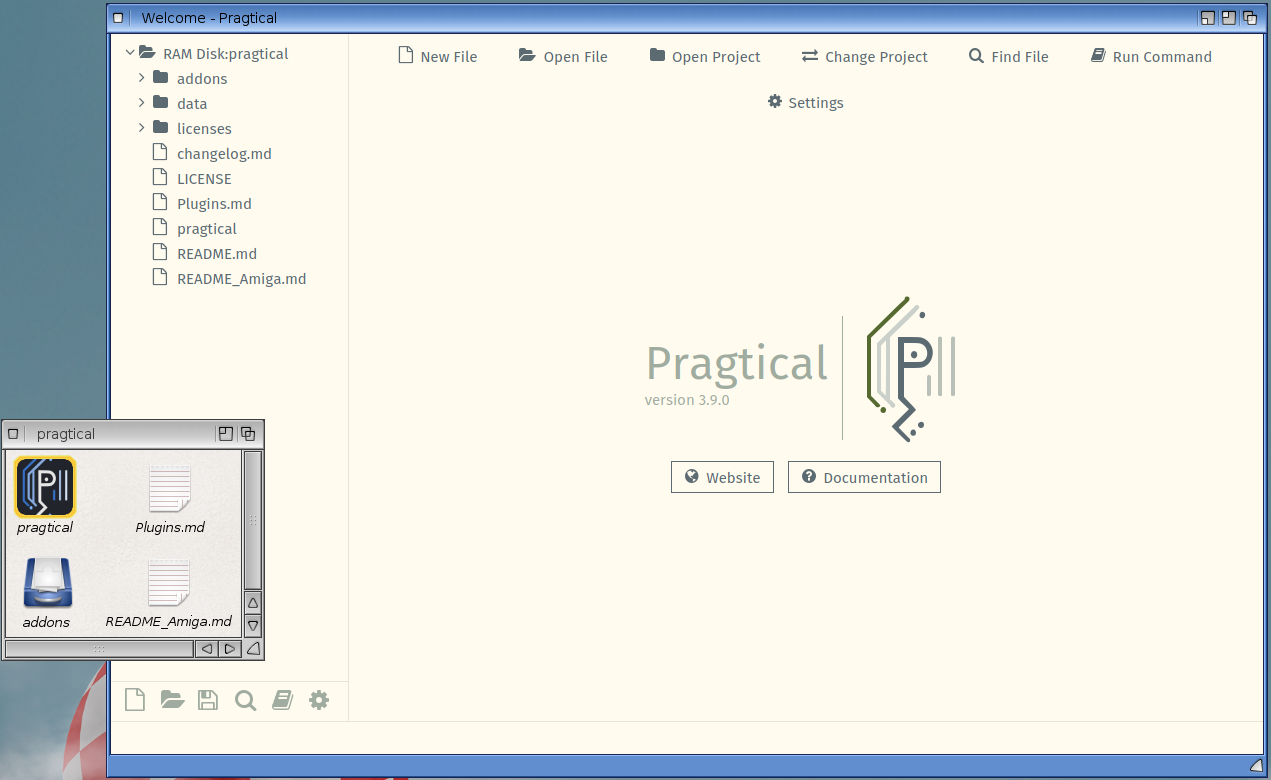This screenshot has width=1271, height=780.
Task: Click the gear settings icon in bottom toolbar
Action: tap(319, 700)
